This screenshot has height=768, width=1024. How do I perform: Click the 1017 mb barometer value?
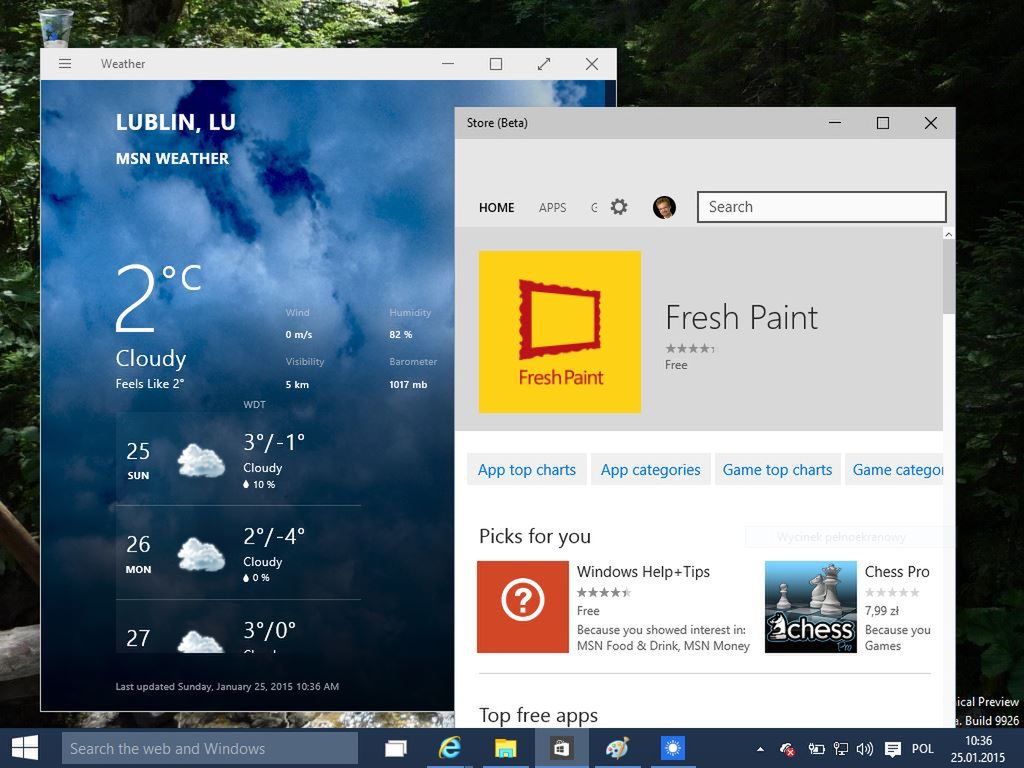(408, 385)
